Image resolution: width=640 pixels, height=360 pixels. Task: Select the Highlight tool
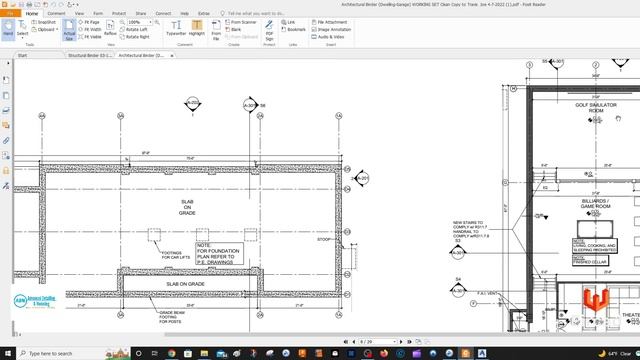pos(197,29)
